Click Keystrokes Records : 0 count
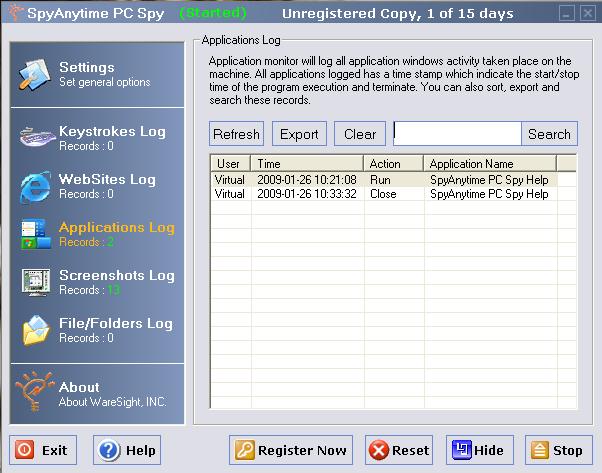This screenshot has width=602, height=473. click(86, 146)
